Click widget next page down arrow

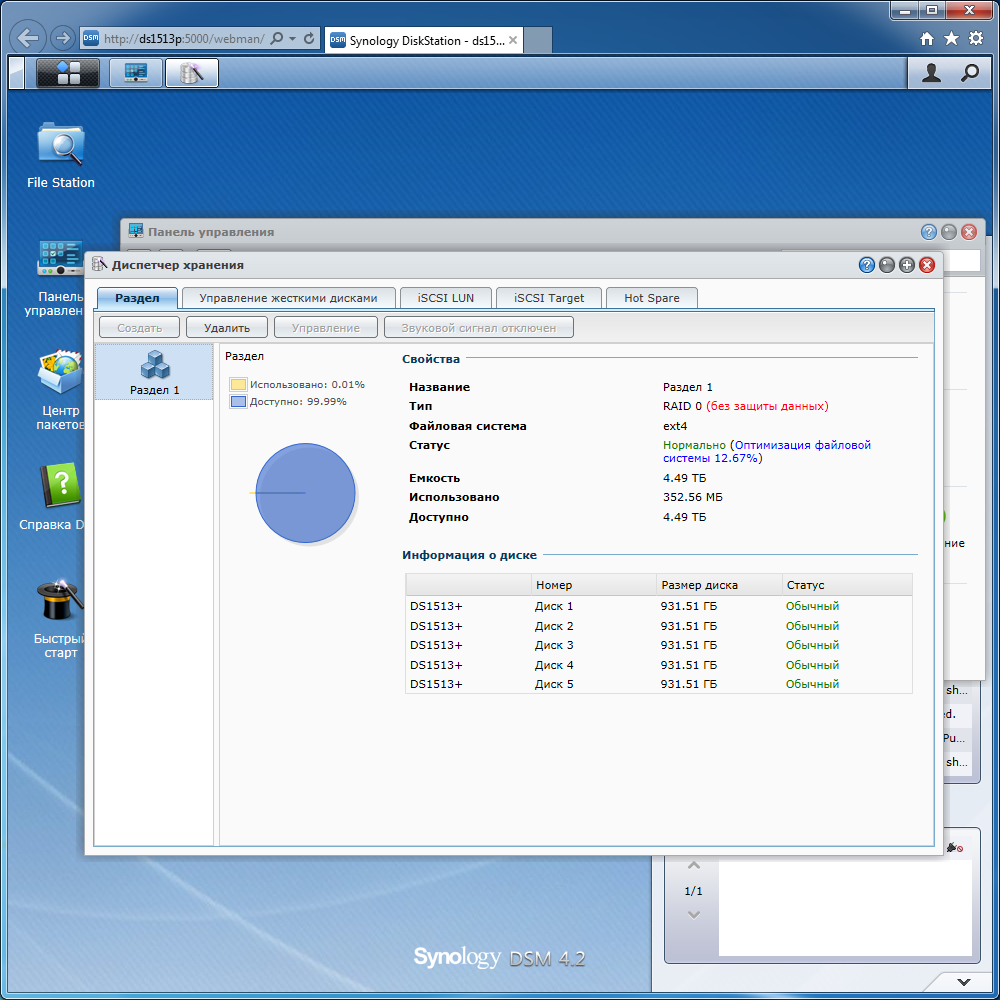click(694, 915)
